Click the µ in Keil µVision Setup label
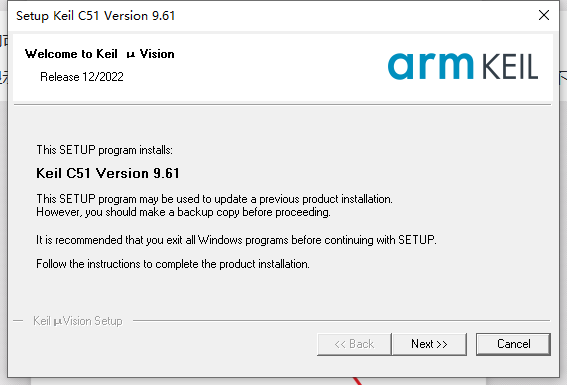This screenshot has height=385, width=567. coord(57,322)
